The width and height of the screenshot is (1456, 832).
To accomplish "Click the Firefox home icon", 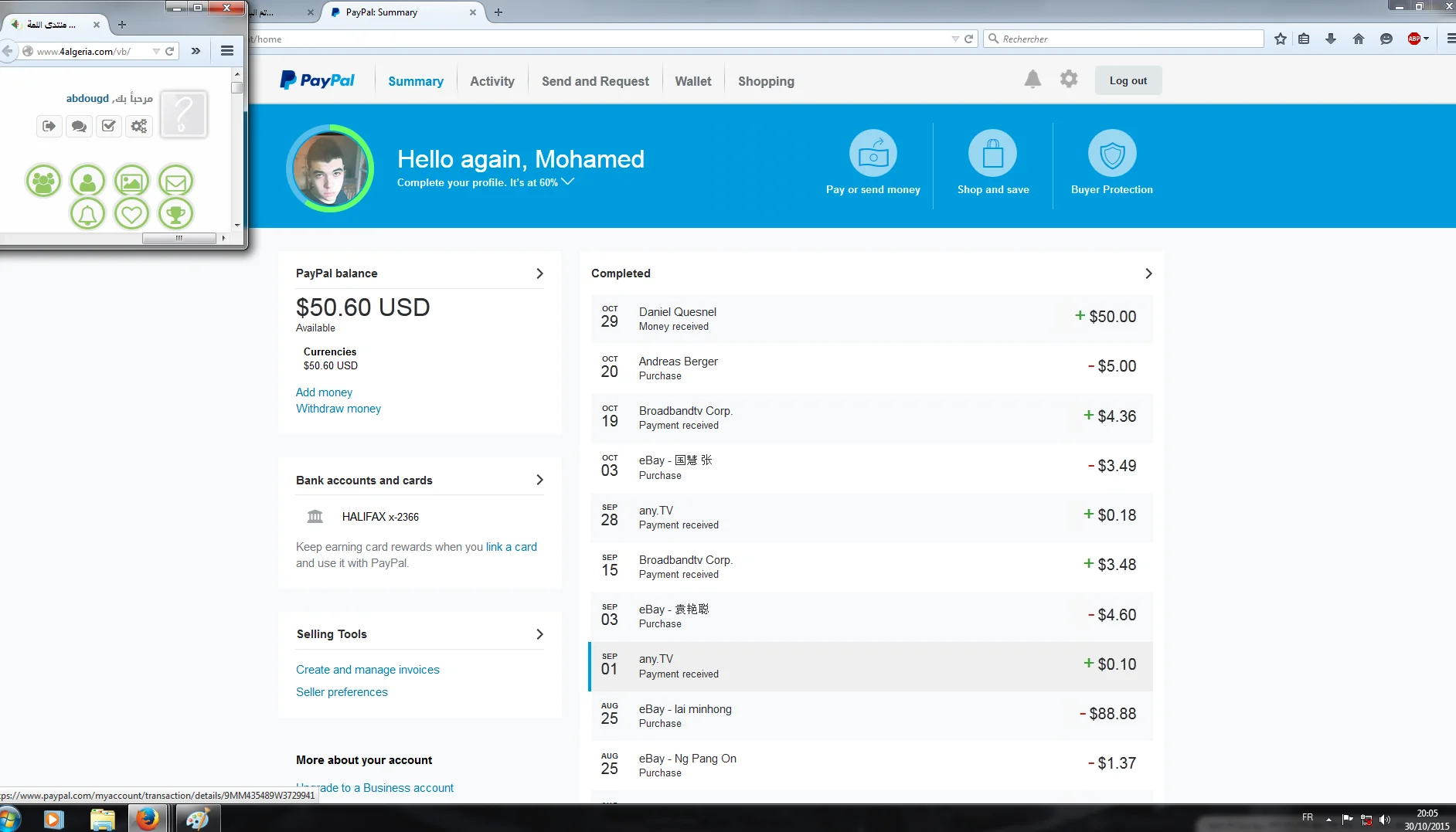I will [1358, 39].
